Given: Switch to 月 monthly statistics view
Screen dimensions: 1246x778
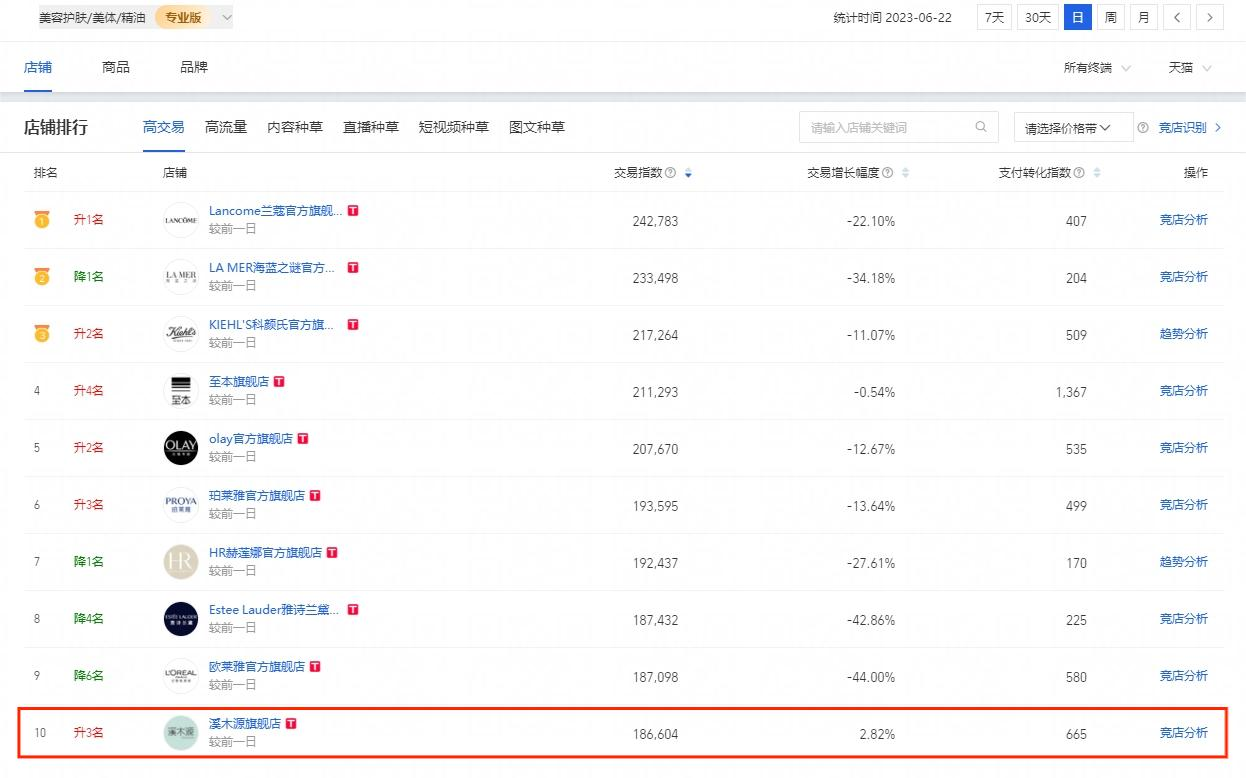Looking at the screenshot, I should [1143, 17].
